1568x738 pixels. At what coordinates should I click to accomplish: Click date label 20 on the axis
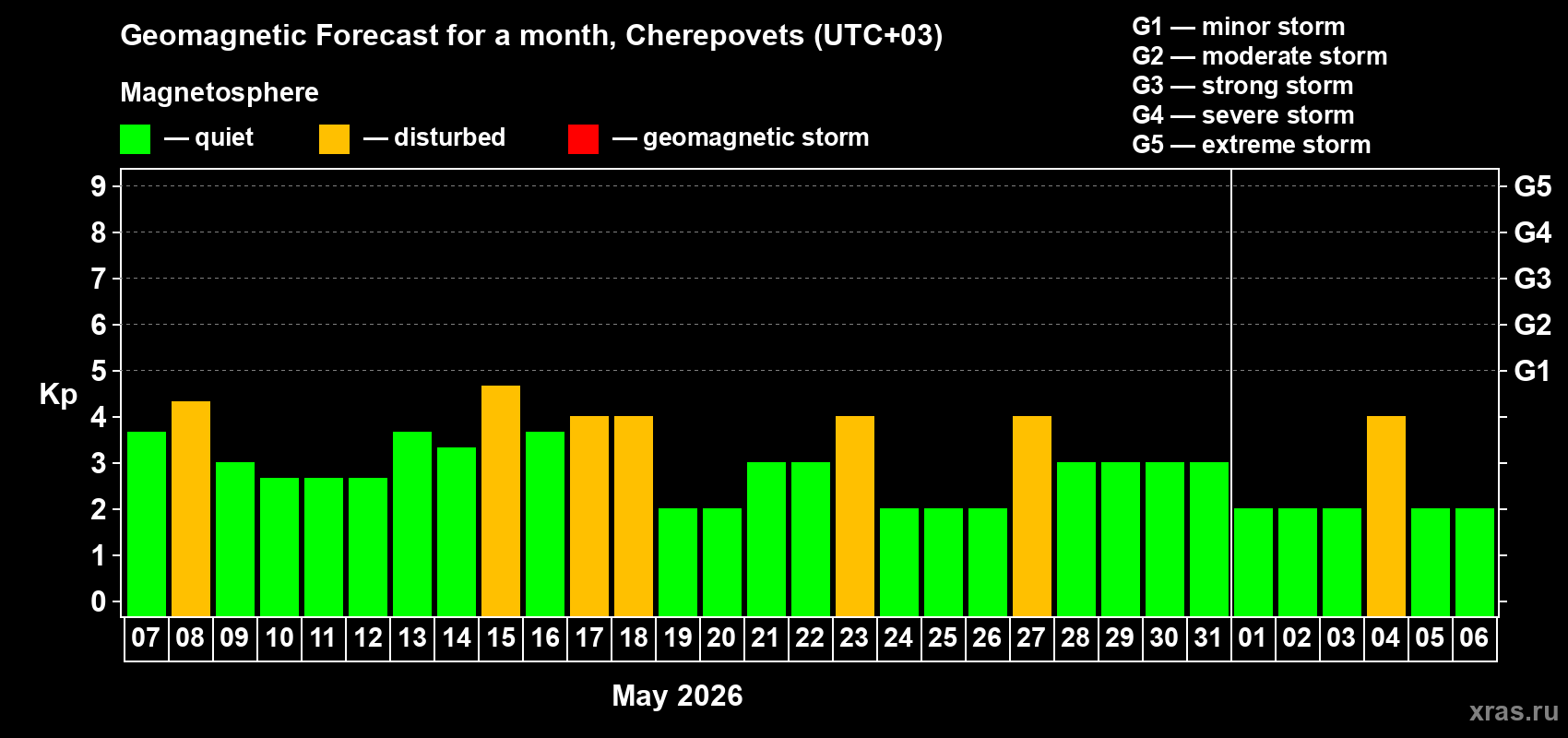tap(721, 638)
